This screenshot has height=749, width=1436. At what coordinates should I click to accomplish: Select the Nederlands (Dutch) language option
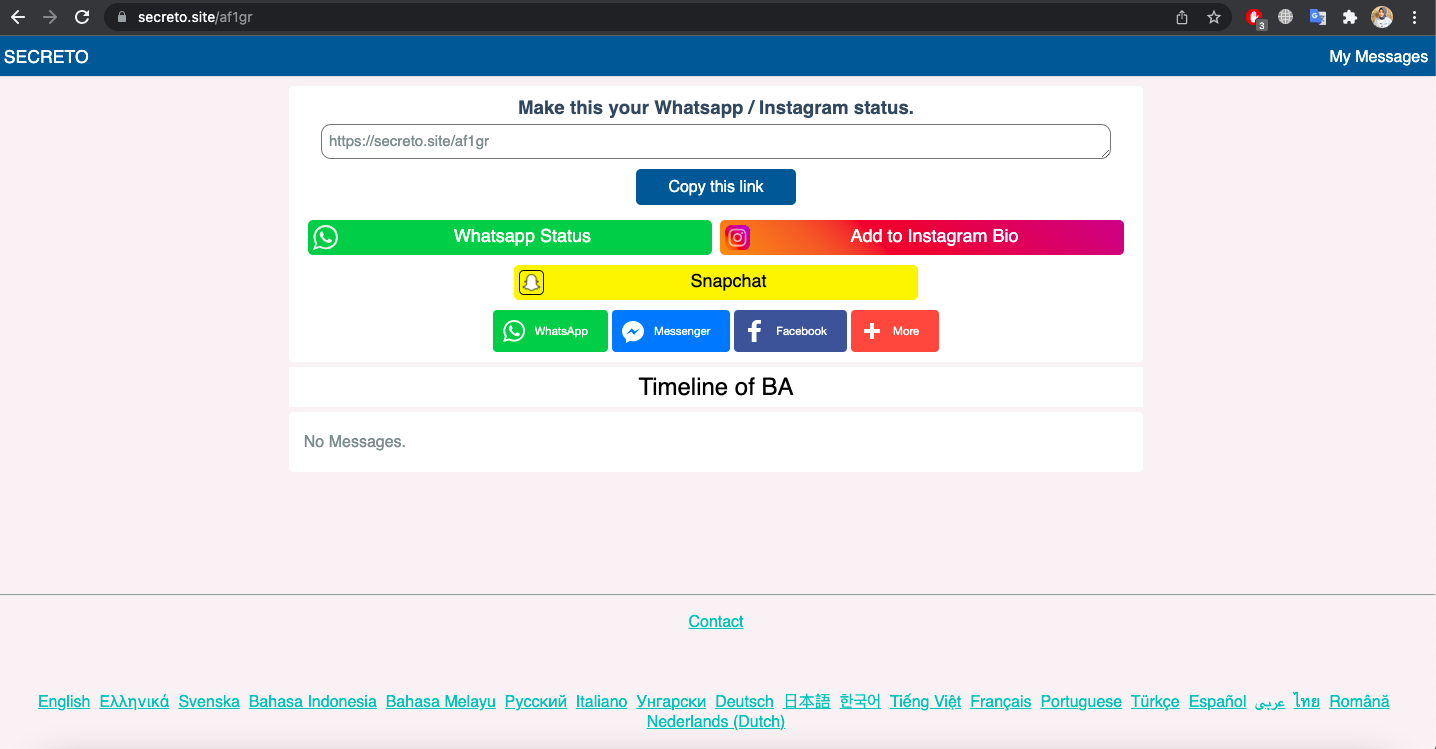[715, 721]
